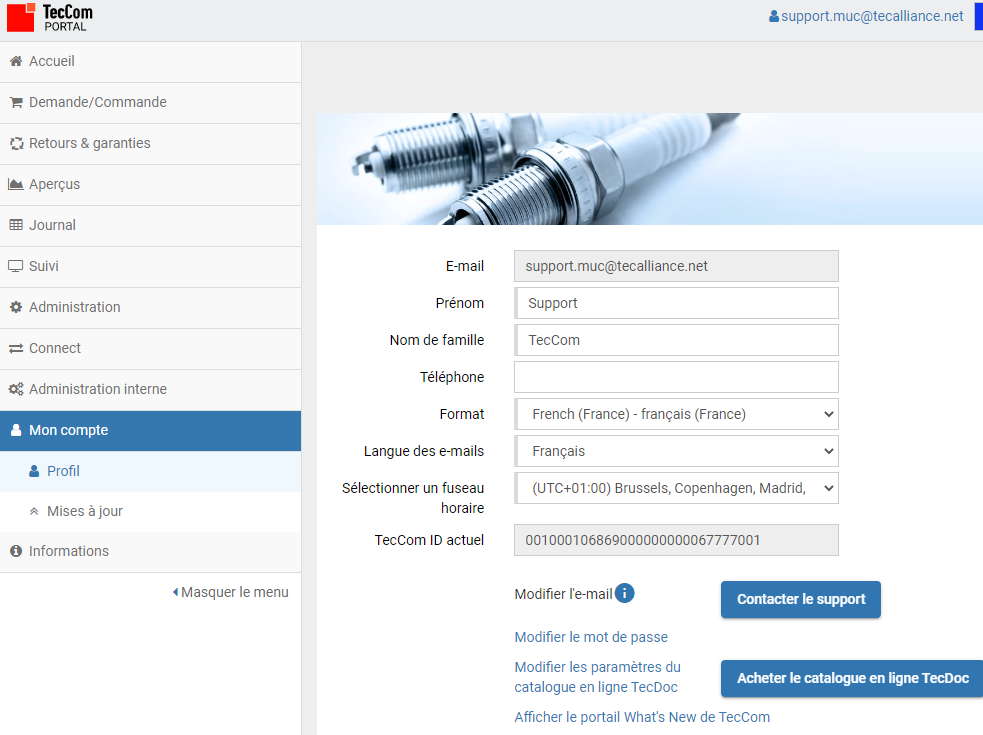Select the Demande/Commande shopping cart icon
This screenshot has height=735, width=983.
(15, 102)
